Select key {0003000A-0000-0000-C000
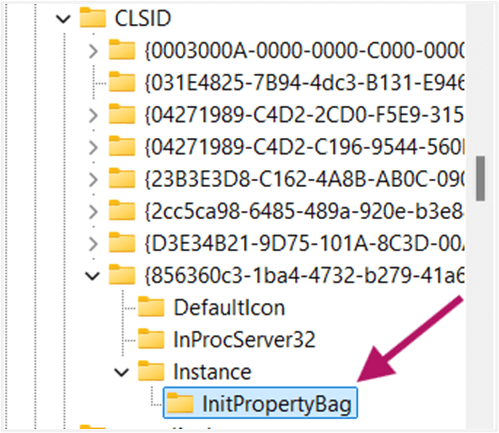The height and width of the screenshot is (433, 499). [x=304, y=51]
